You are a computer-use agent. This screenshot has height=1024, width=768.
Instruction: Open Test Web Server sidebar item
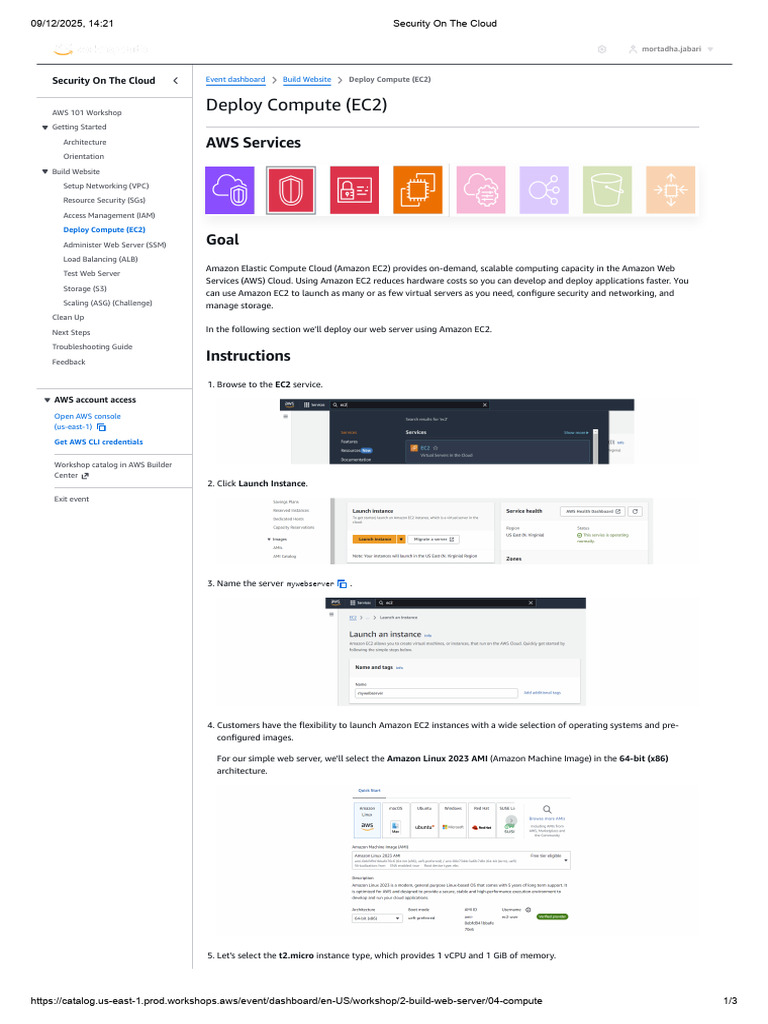click(91, 274)
